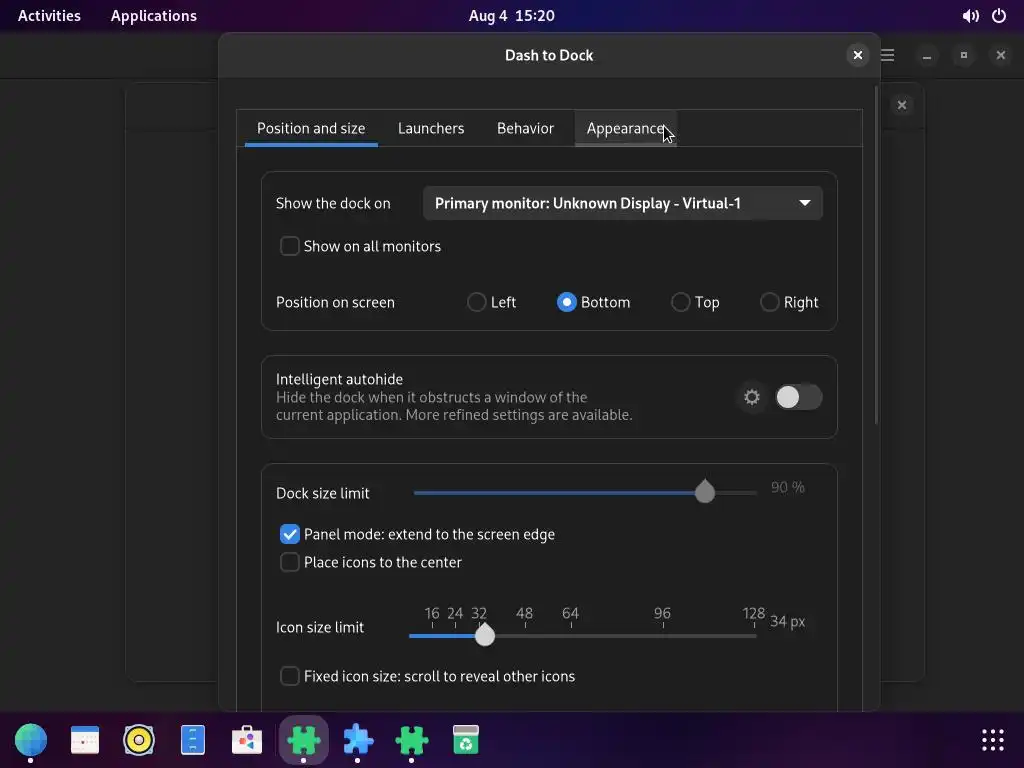The image size is (1024, 768).
Task: Open the Intelligent autohide settings gear
Action: coord(752,397)
